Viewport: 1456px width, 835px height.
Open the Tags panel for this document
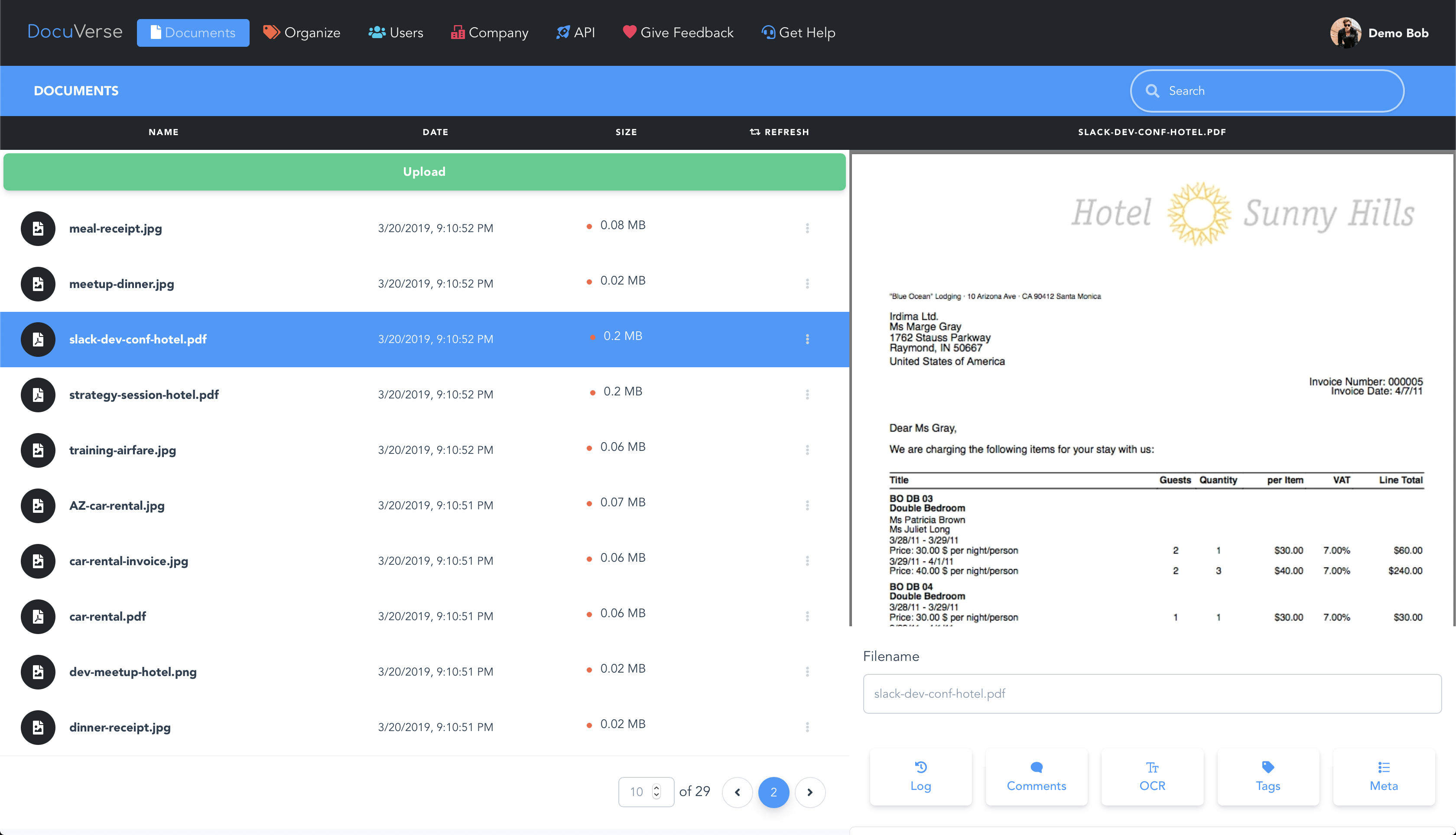[1267, 777]
